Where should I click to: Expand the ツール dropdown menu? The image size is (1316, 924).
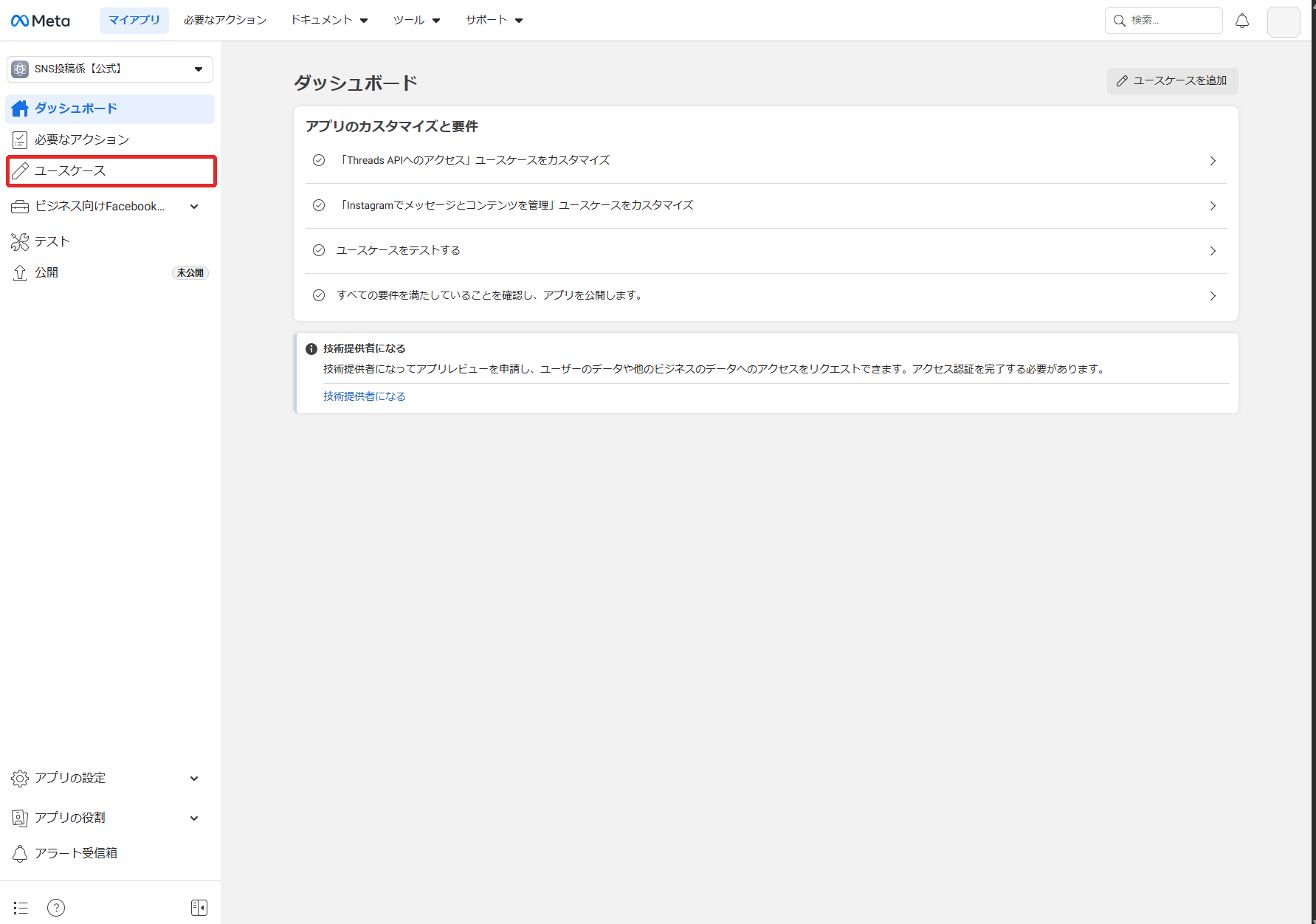[416, 21]
